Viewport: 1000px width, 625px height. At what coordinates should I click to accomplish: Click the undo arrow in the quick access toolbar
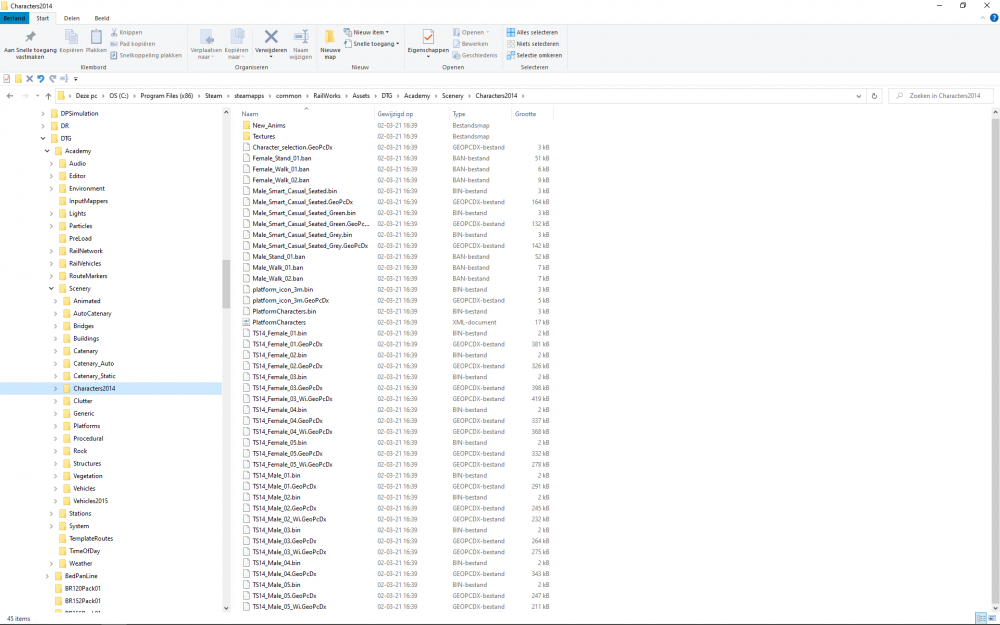click(x=40, y=78)
